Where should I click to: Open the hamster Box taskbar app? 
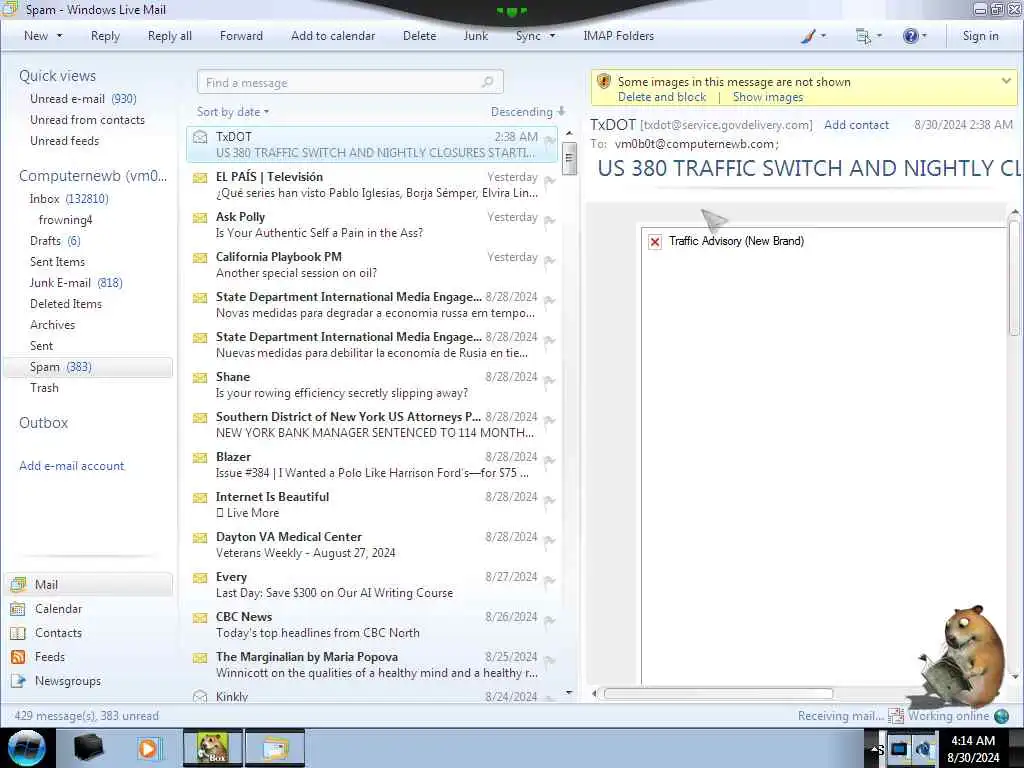(x=213, y=748)
